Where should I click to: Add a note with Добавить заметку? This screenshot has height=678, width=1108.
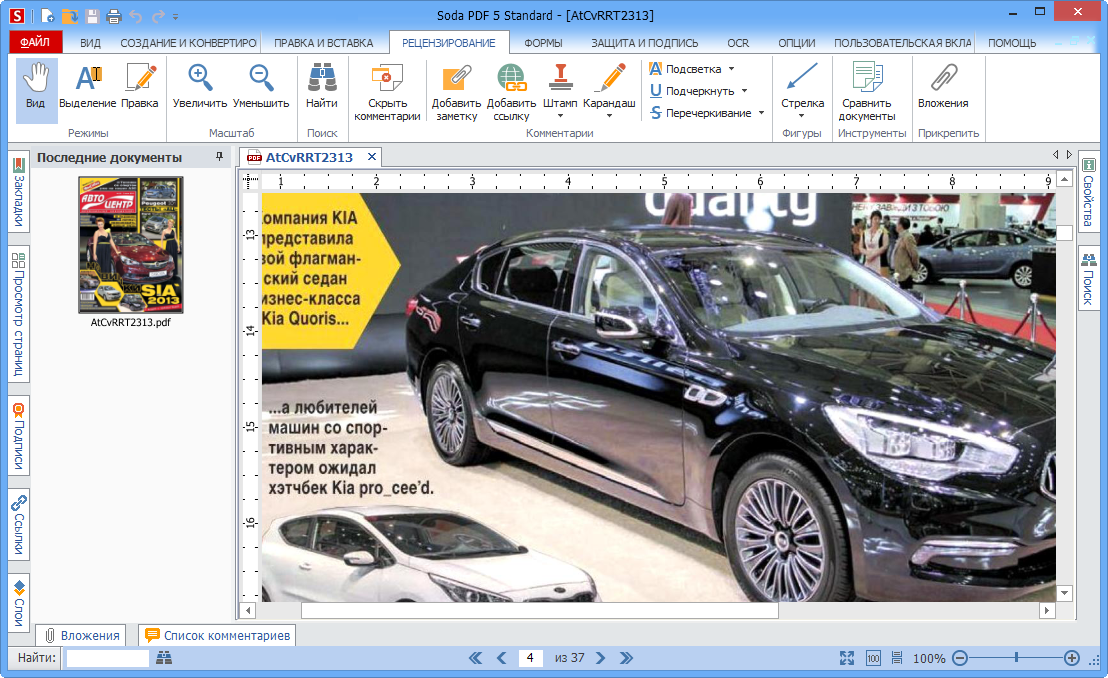[456, 93]
